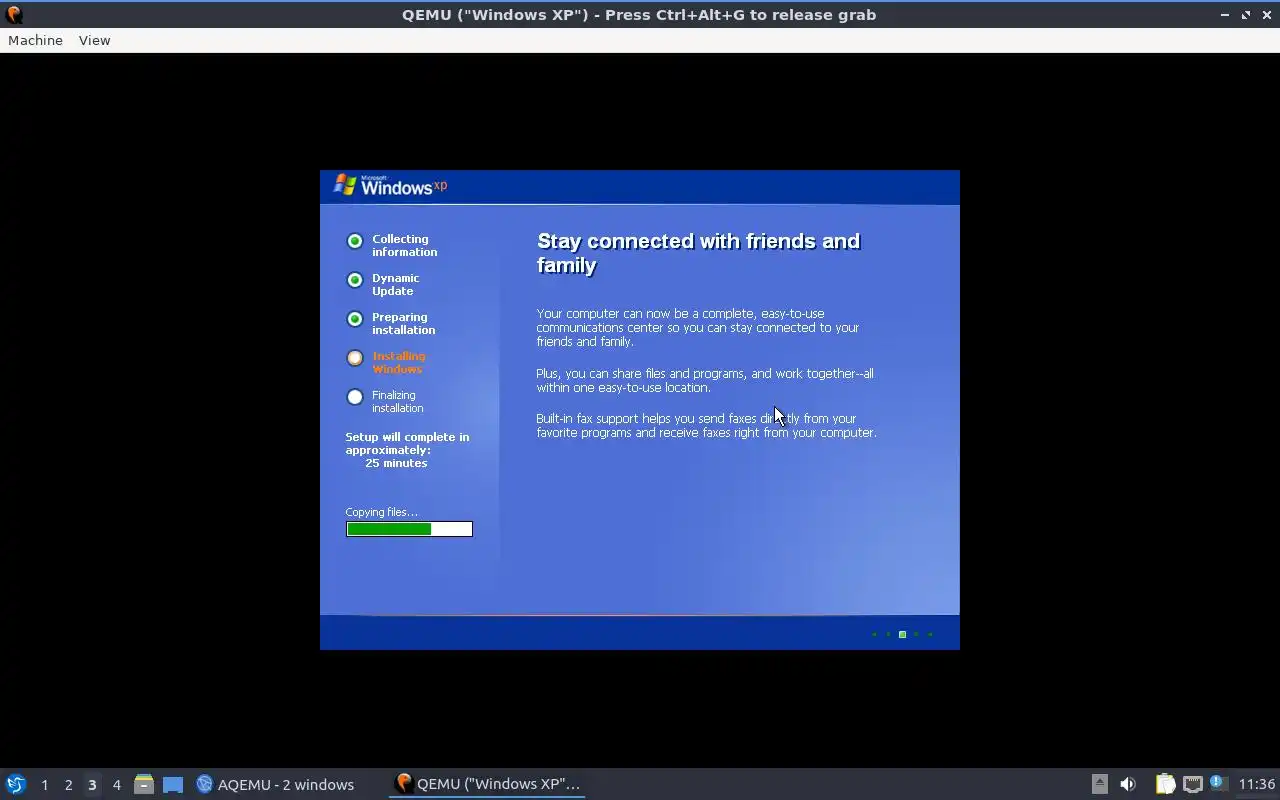Switch to QEMU Windows XP taskbar item

pos(487,784)
